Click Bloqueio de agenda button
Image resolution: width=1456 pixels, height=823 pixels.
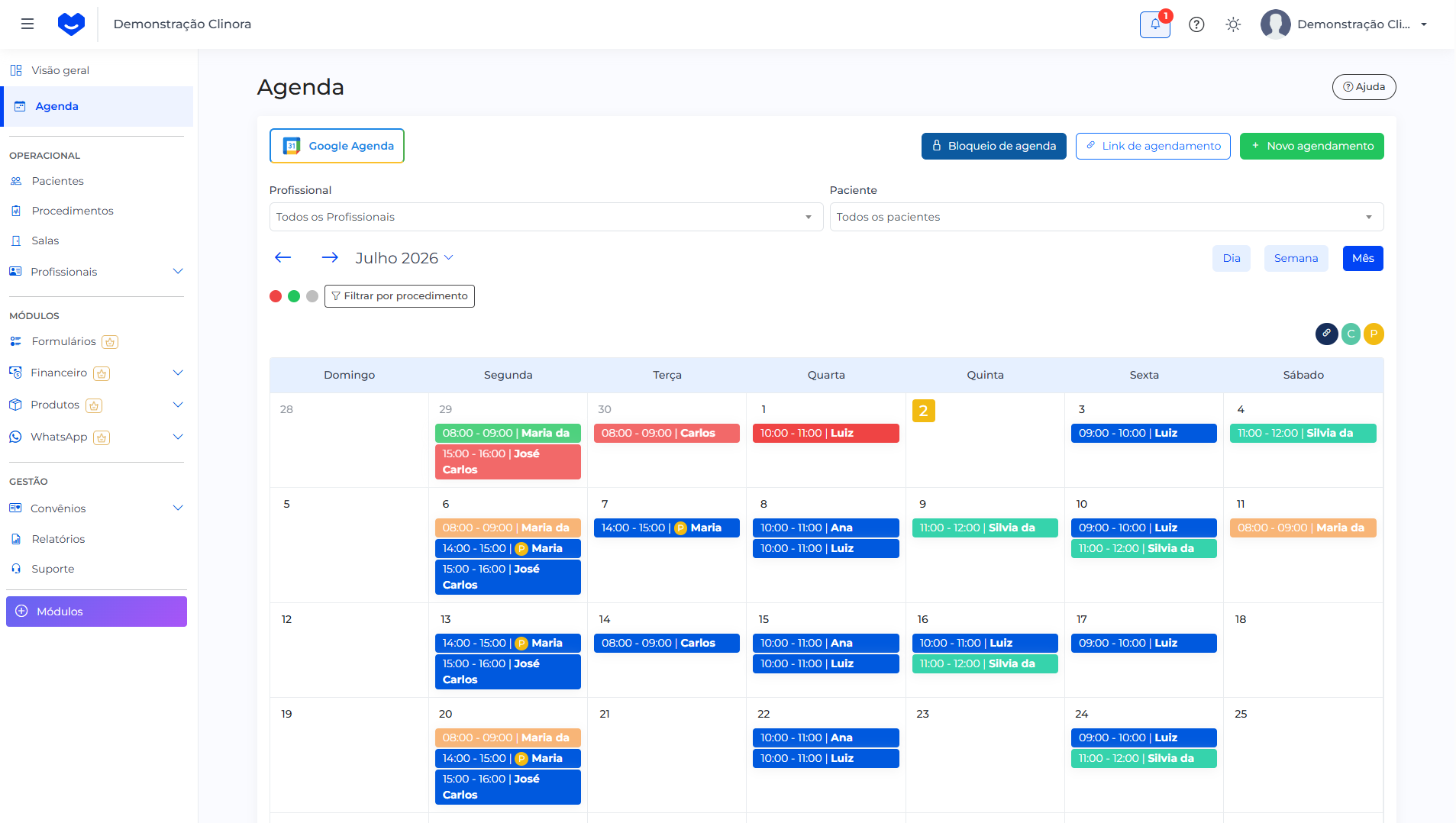pos(993,146)
